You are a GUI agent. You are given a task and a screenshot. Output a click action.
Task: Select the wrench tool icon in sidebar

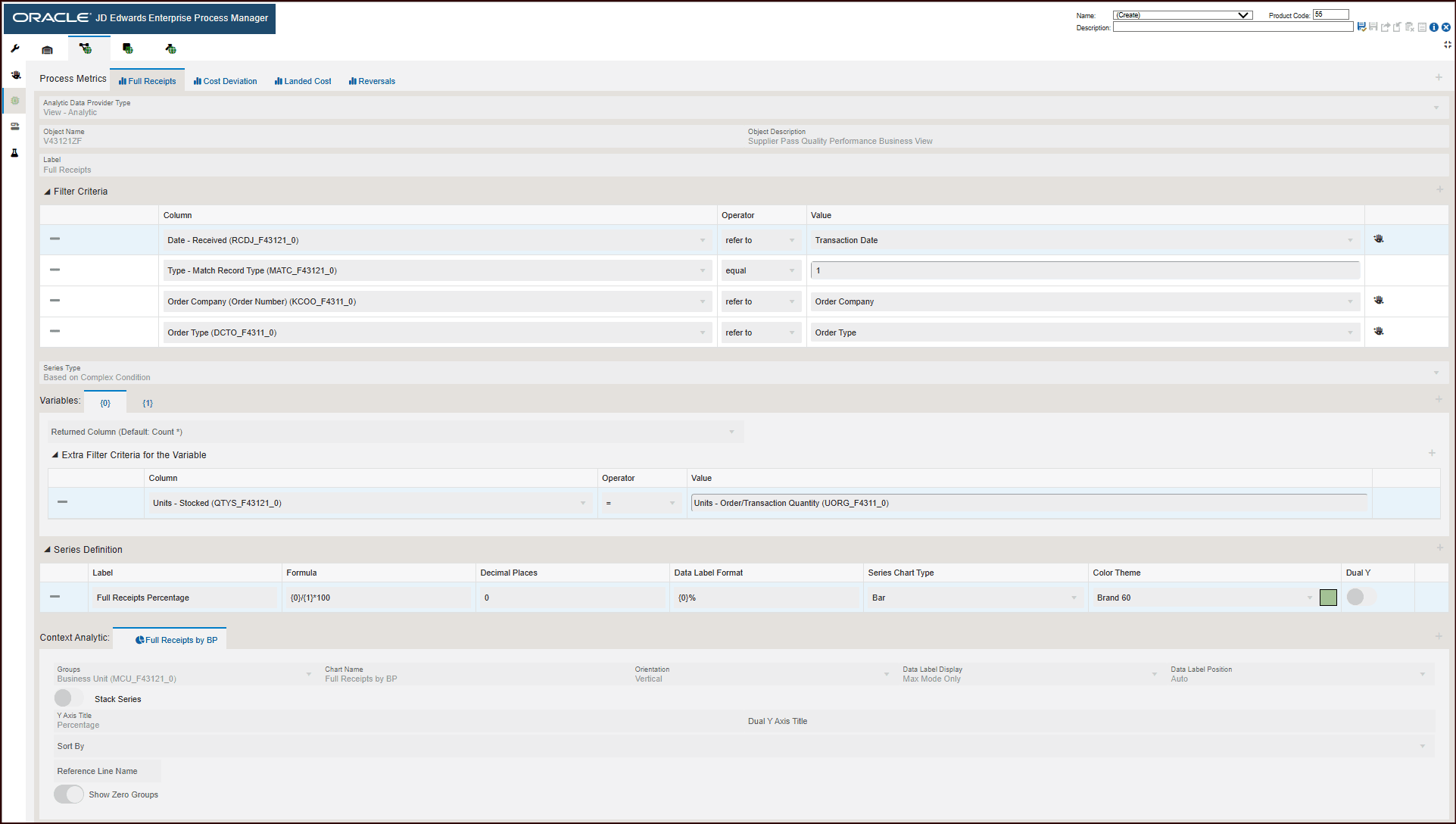[14, 48]
